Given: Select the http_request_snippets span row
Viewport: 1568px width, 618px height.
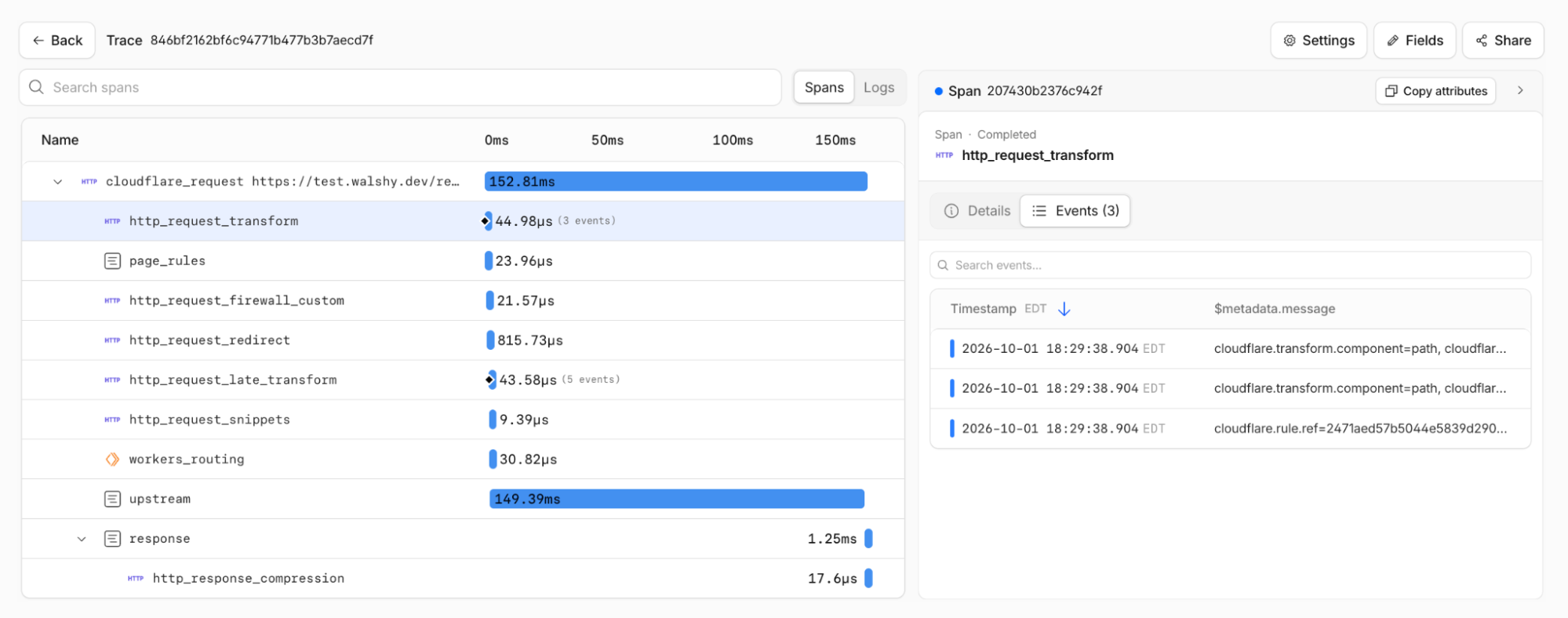Looking at the screenshot, I should click(463, 420).
